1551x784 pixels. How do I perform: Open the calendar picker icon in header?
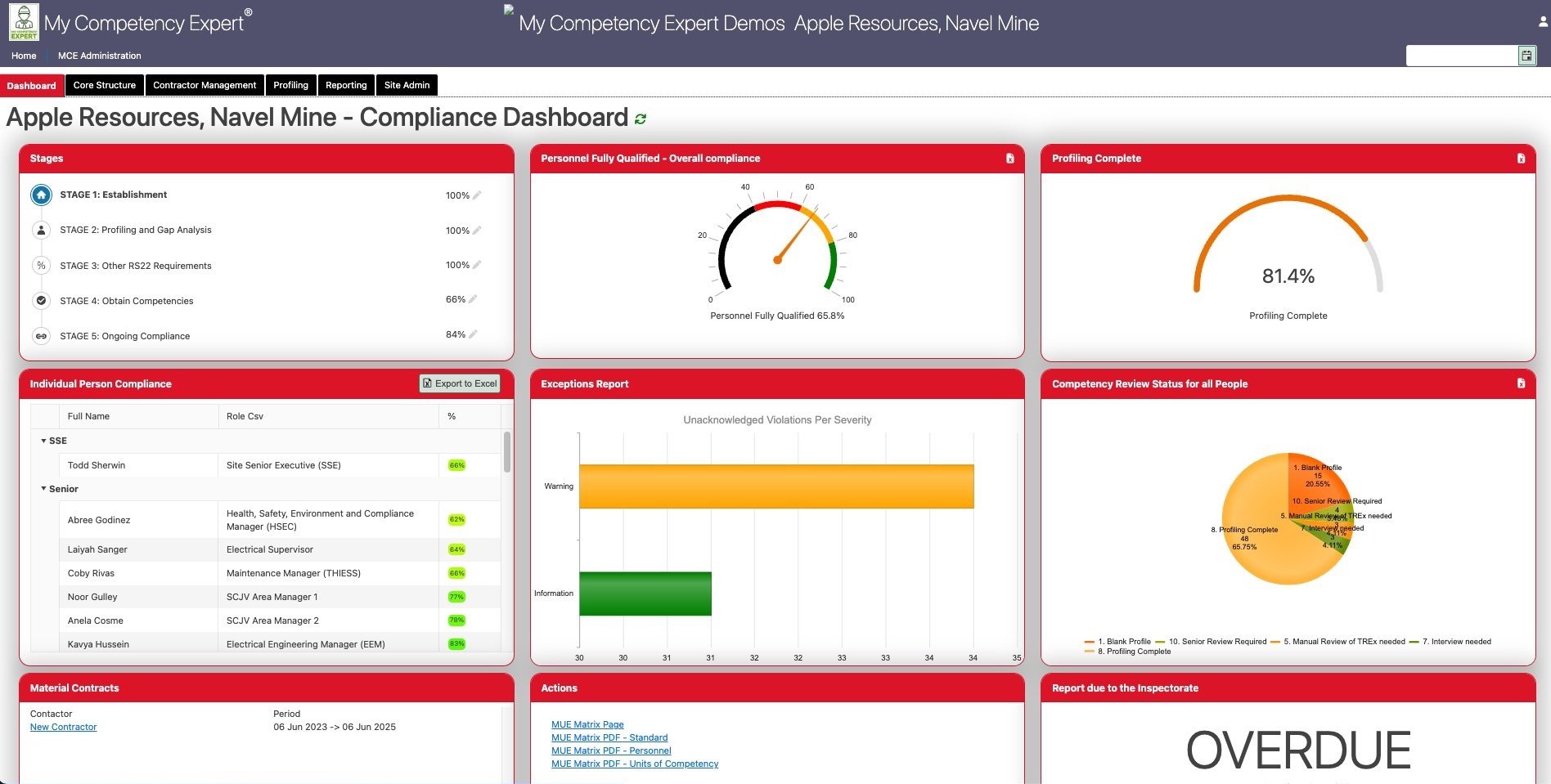click(1526, 56)
